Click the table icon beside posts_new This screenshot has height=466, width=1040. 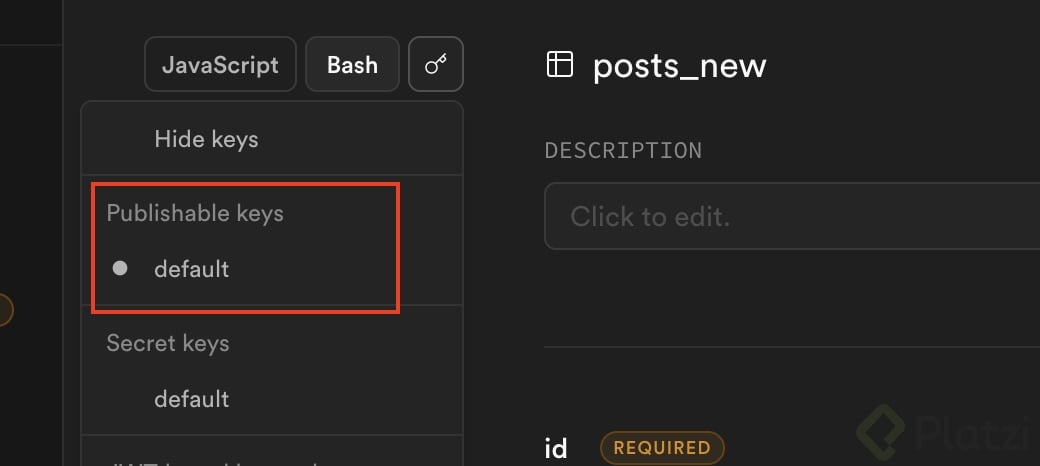tap(559, 65)
